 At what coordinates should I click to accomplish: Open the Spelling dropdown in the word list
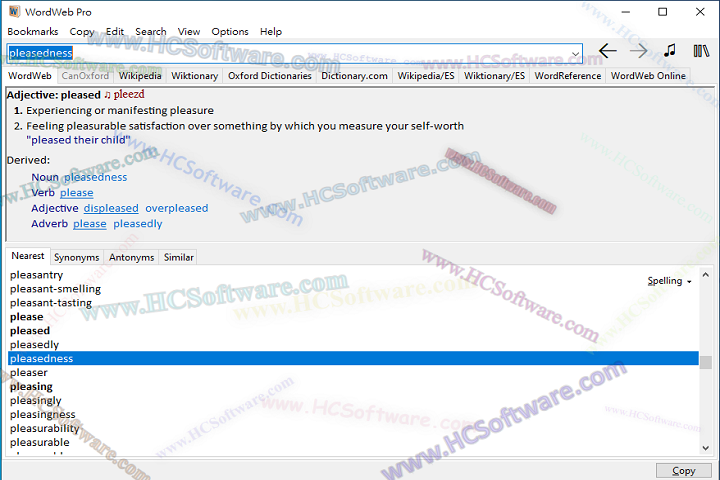click(x=669, y=281)
